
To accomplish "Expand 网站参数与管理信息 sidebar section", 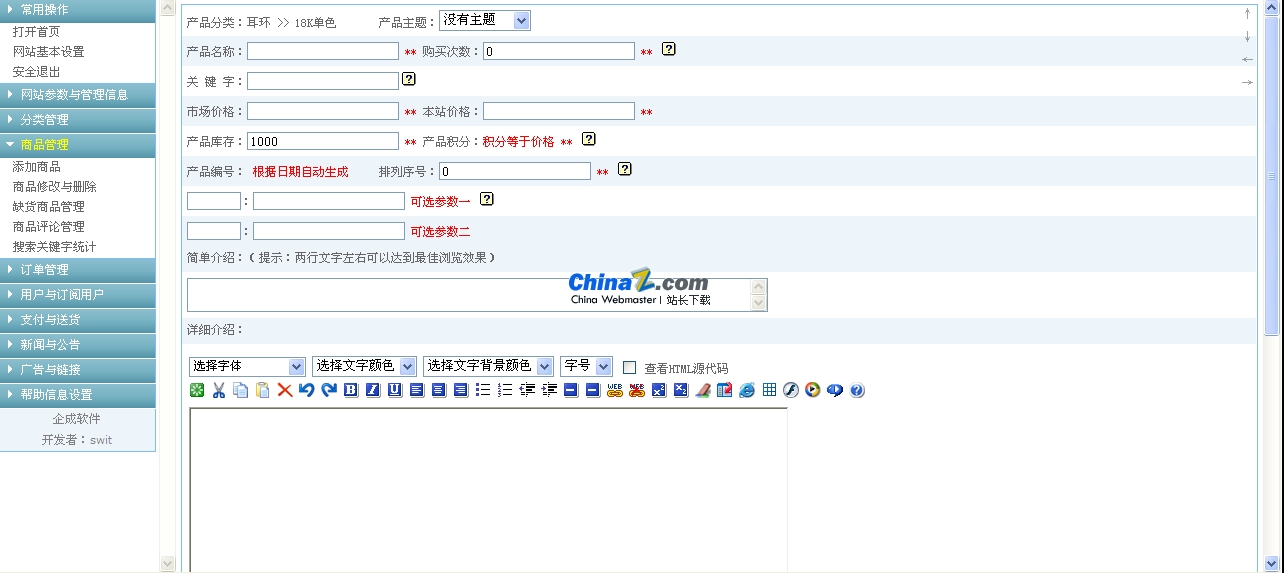I will [x=78, y=95].
